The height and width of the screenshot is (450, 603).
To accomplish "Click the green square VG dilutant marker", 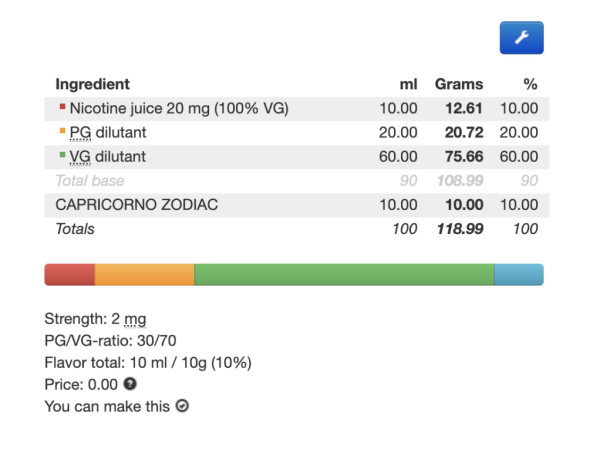I will pos(62,155).
